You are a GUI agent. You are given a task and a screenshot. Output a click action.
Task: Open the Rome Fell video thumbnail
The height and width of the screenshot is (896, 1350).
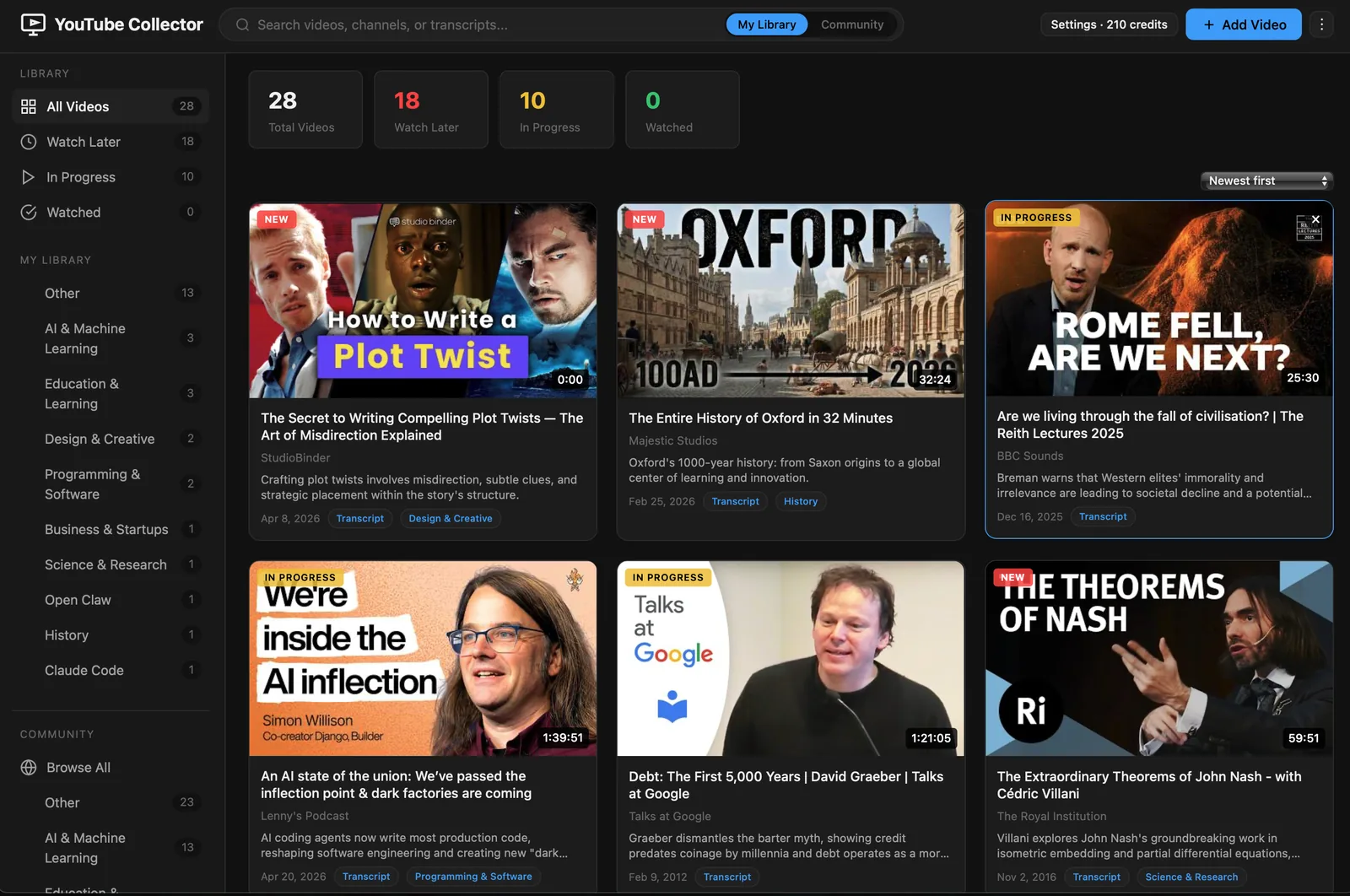[x=1159, y=299]
